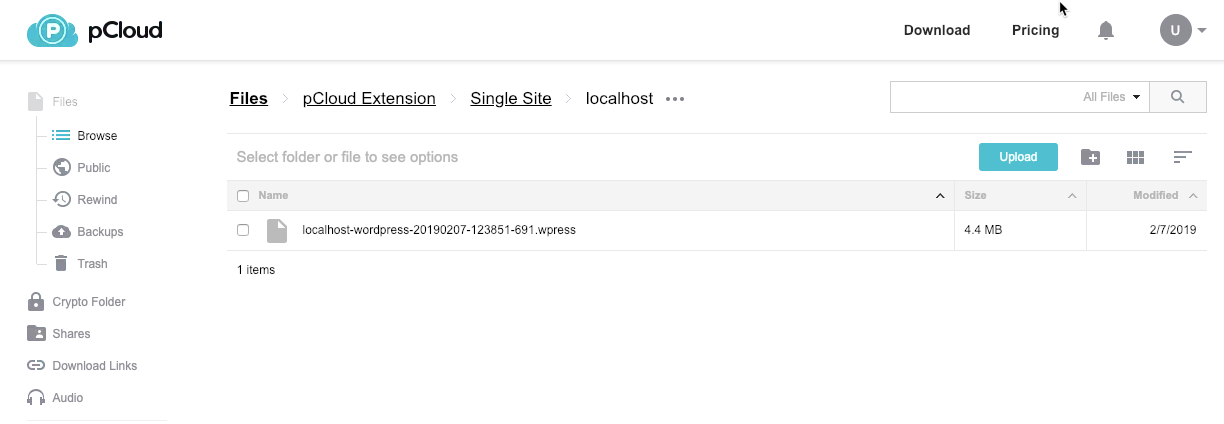Open the Download menu item
Screen dimensions: 1224x424
(x=937, y=31)
